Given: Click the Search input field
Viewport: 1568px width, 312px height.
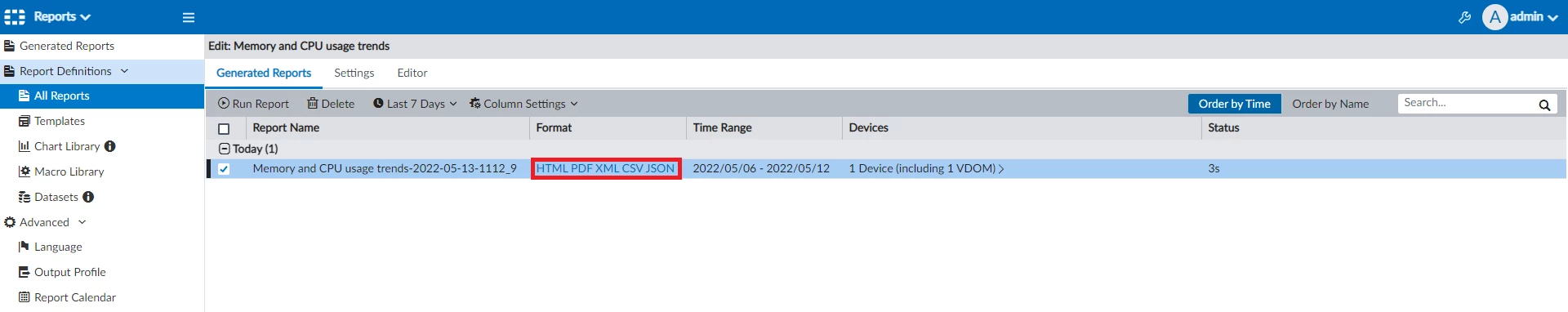Looking at the screenshot, I should pos(1468,103).
